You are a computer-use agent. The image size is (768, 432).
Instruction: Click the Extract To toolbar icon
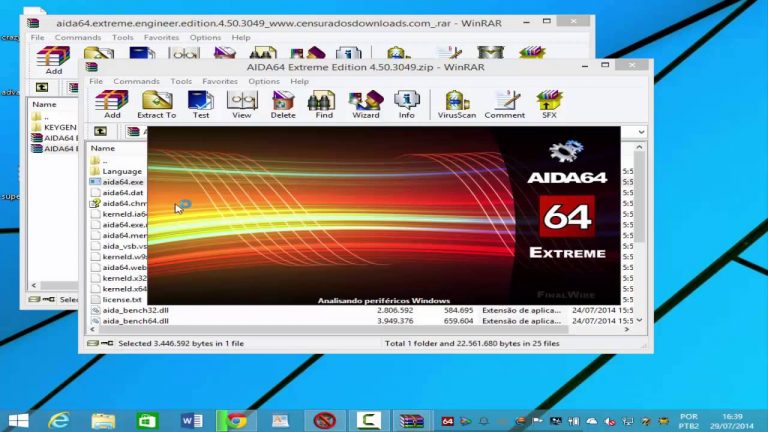click(x=156, y=104)
